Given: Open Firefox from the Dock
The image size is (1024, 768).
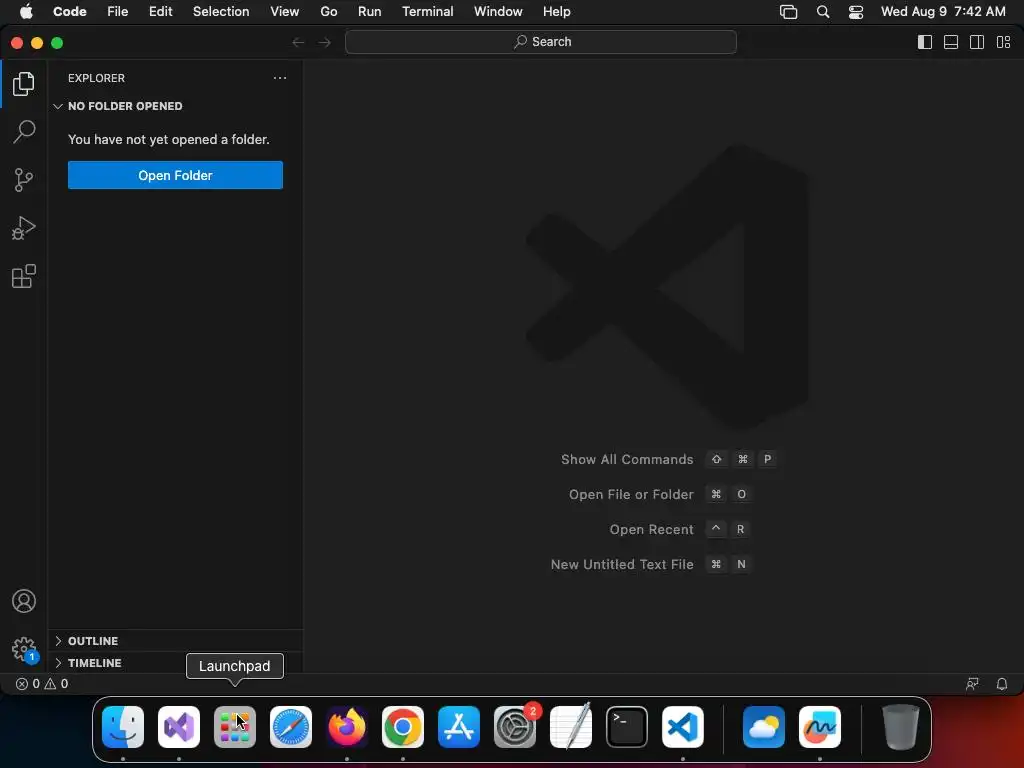Looking at the screenshot, I should coord(347,727).
